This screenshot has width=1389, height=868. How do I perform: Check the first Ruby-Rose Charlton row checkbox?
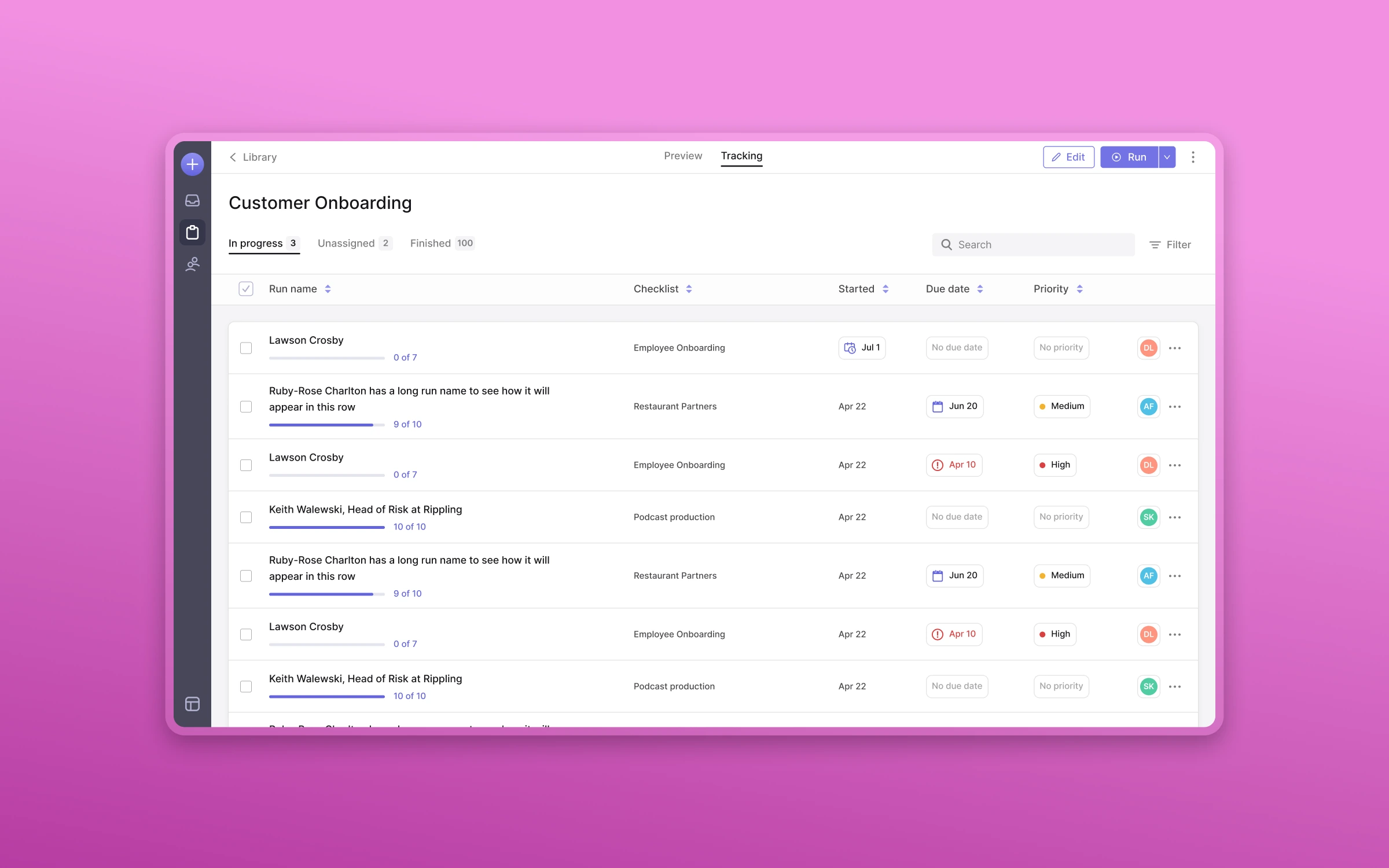pyautogui.click(x=246, y=407)
